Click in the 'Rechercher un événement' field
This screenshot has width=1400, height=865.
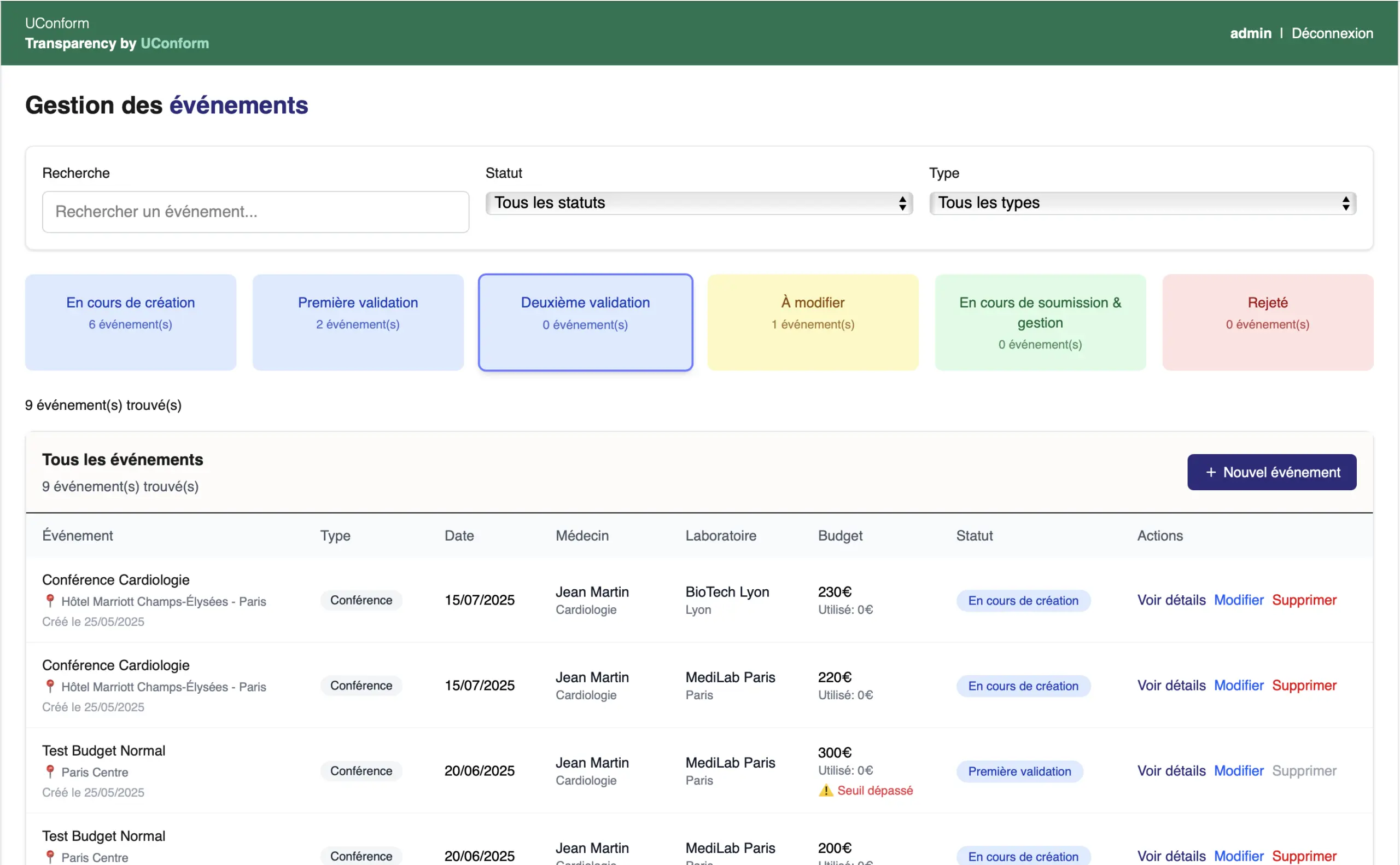(x=255, y=212)
